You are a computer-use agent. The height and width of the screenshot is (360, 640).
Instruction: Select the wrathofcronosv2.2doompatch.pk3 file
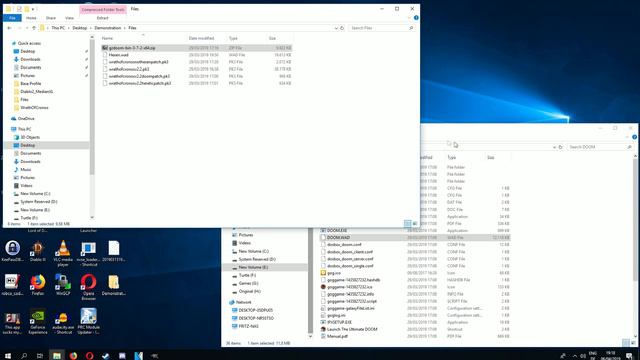click(139, 76)
